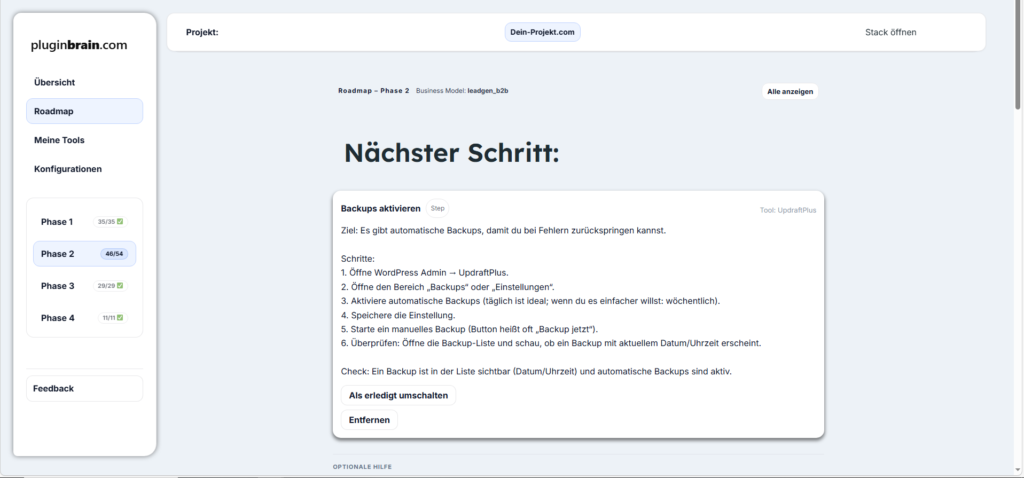Viewport: 1024px width, 478px height.
Task: Toggle step via Als erledigt umschalten
Action: click(x=398, y=395)
